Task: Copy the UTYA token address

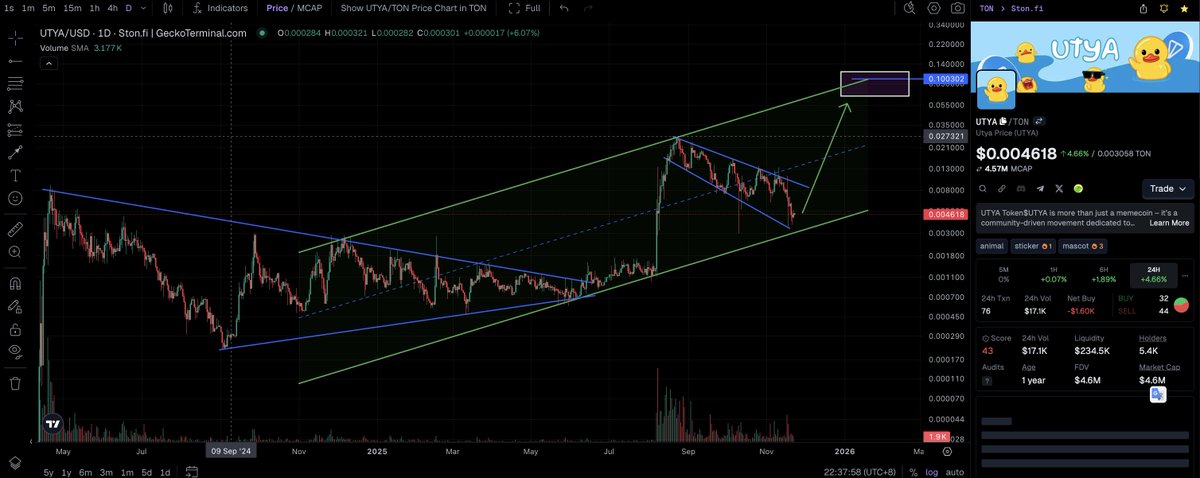Action: click(x=1003, y=121)
